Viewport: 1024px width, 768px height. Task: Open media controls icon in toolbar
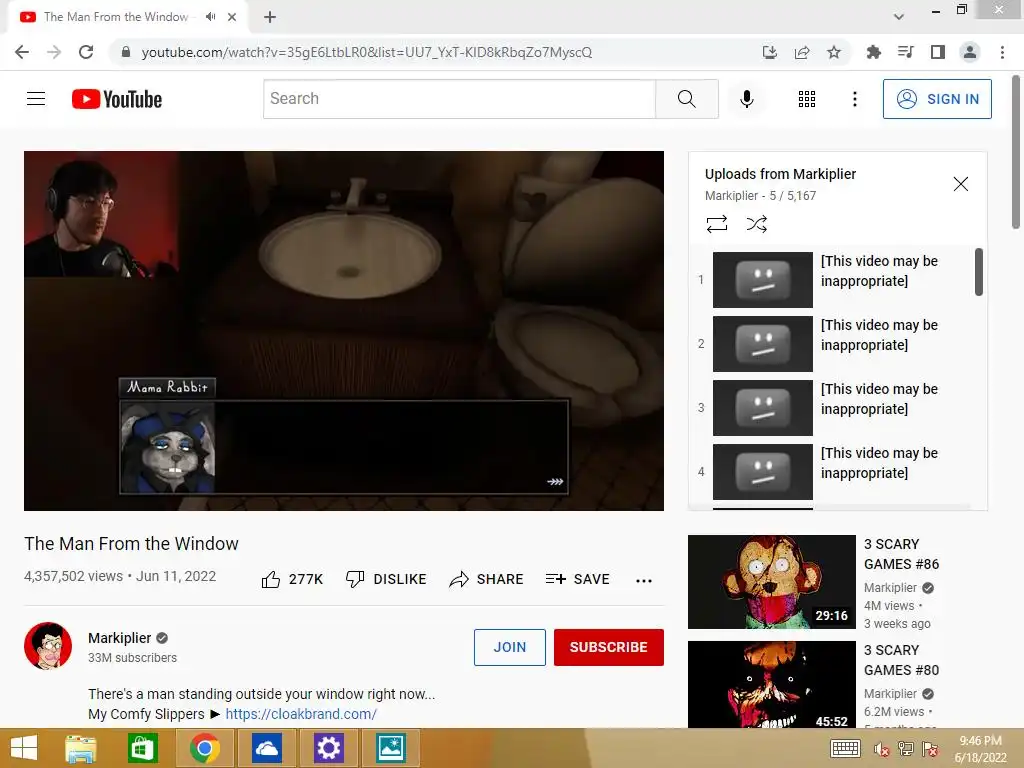(905, 52)
